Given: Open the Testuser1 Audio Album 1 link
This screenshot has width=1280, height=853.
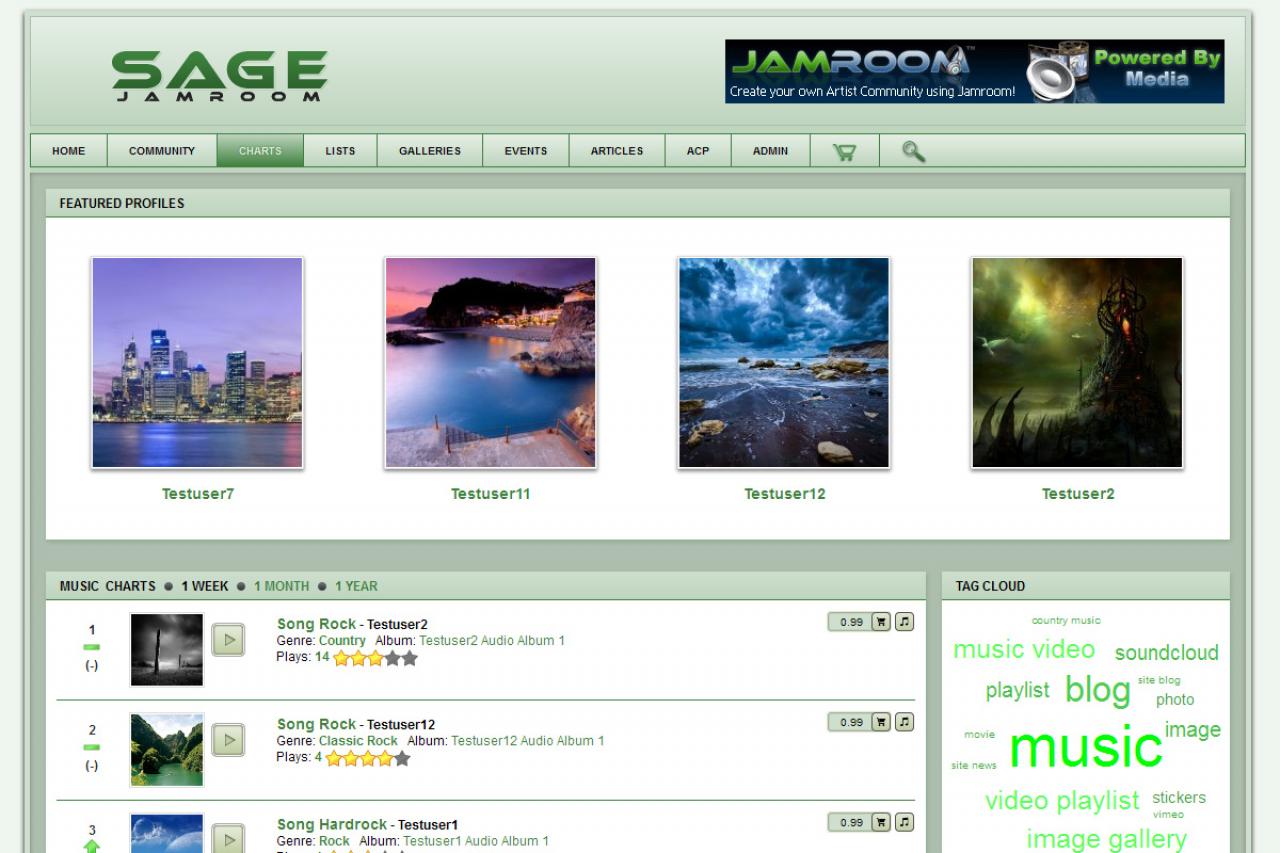Looking at the screenshot, I should pyautogui.click(x=476, y=841).
